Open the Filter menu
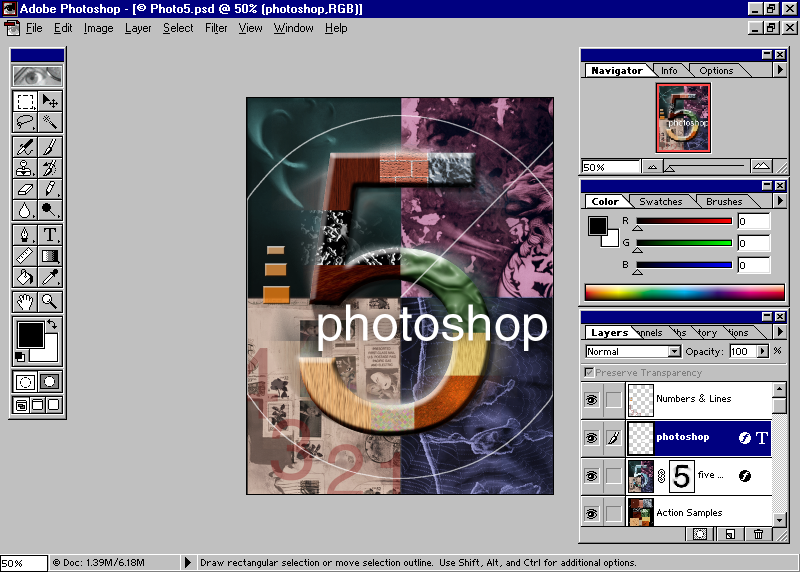Image resolution: width=800 pixels, height=572 pixels. pos(216,28)
